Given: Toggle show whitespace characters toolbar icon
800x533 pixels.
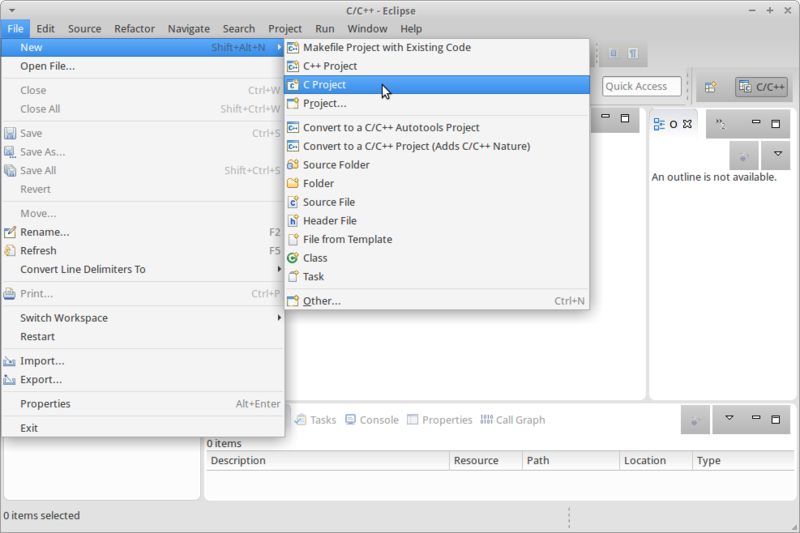Looking at the screenshot, I should point(633,53).
